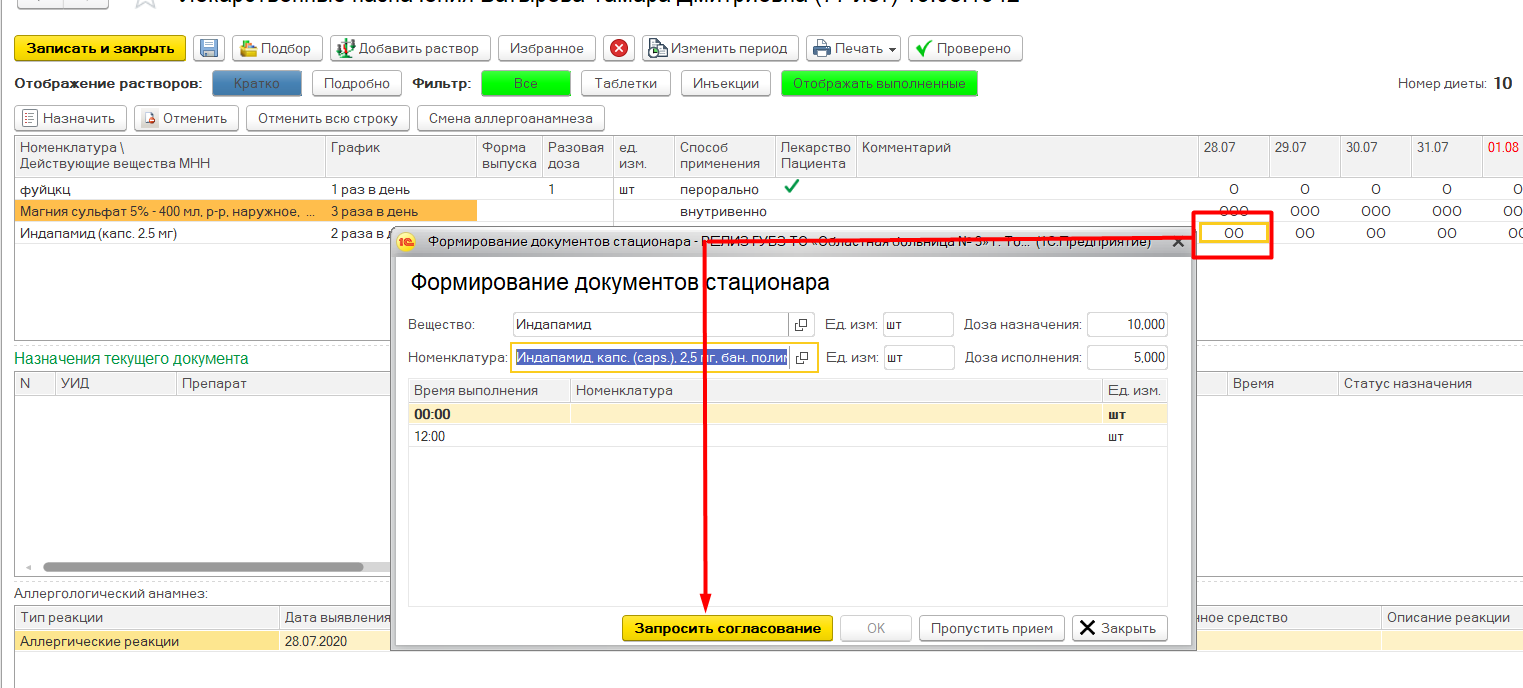Click Запросить согласование button
Image resolution: width=1523 pixels, height=688 pixels.
[x=727, y=629]
